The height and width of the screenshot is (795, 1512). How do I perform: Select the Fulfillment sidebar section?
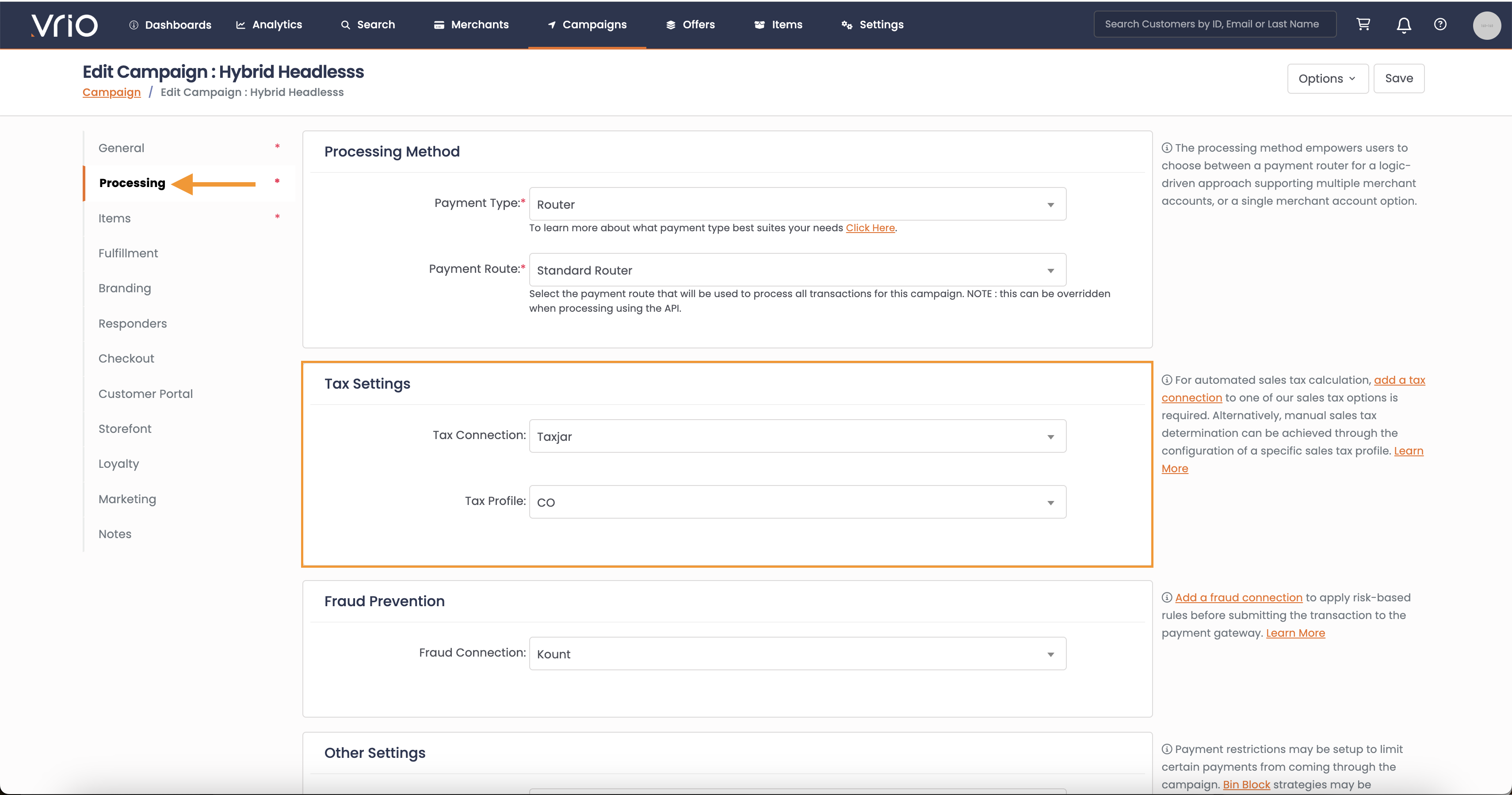point(188,253)
